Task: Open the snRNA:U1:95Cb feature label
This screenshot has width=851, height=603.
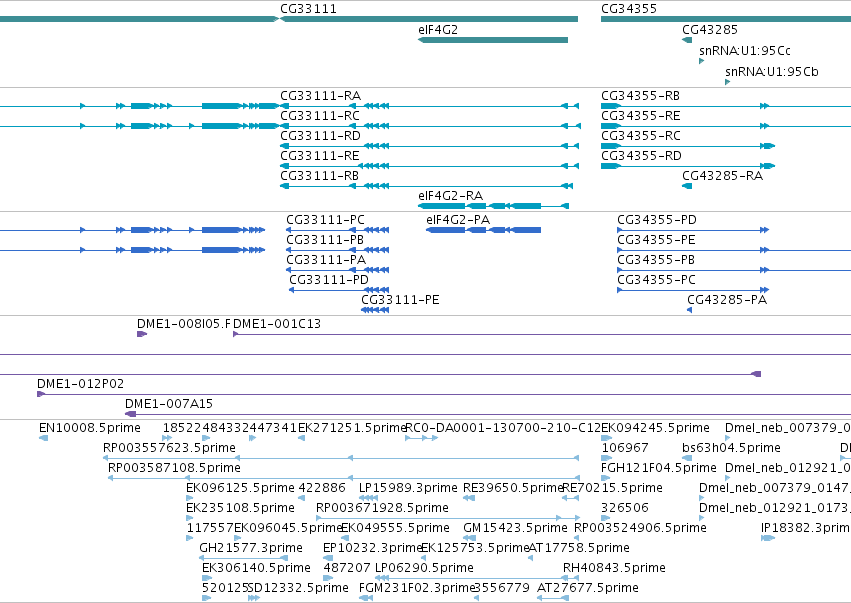Action: click(772, 72)
